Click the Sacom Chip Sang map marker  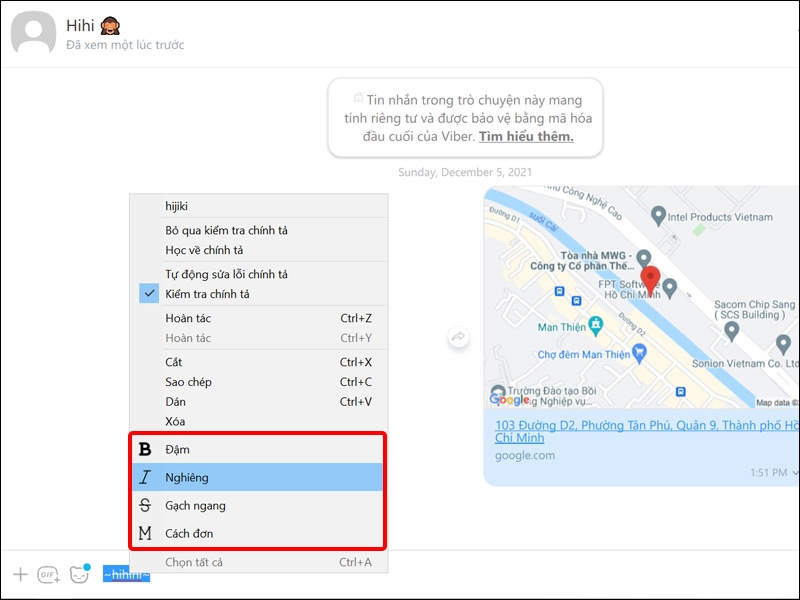732,332
